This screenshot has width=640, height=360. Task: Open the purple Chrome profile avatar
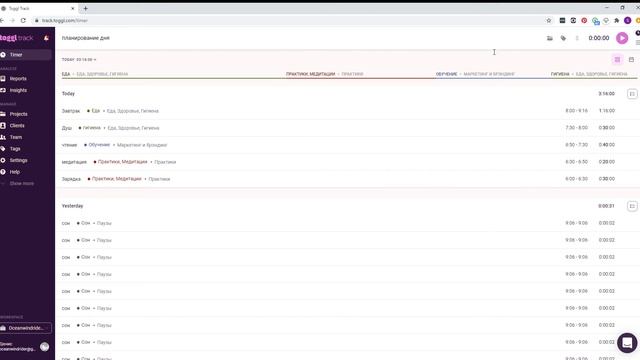[x=628, y=20]
